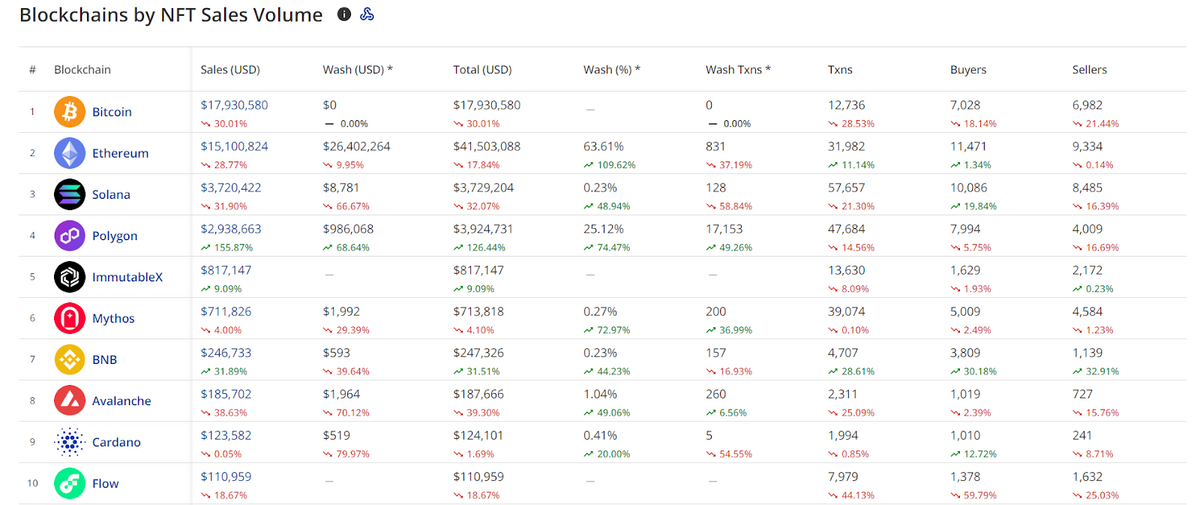
Task: Click Mythos txns count 39,074
Action: [x=846, y=311]
